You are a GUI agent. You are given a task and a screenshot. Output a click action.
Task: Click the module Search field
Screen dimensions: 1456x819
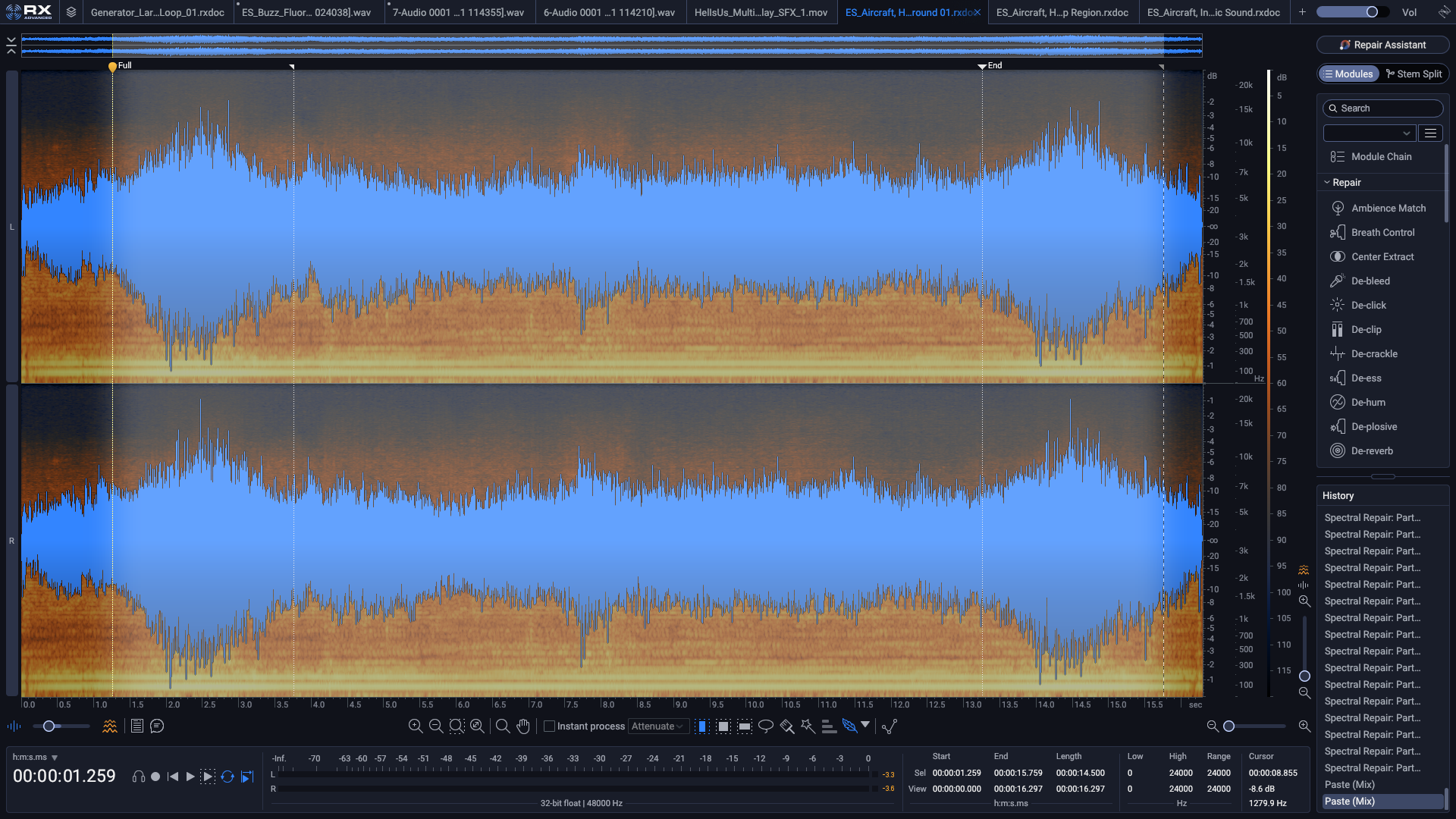[x=1382, y=108]
